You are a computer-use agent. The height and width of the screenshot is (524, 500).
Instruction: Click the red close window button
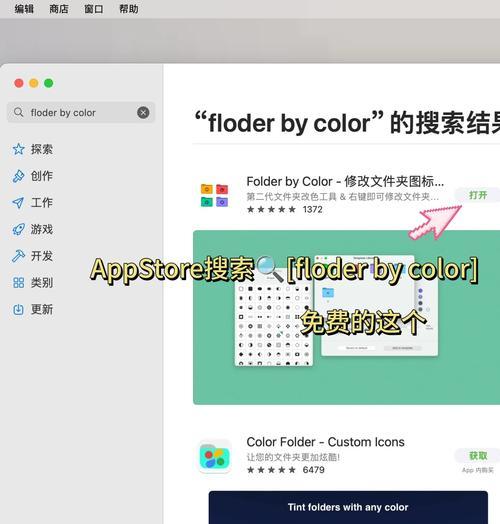[19, 83]
